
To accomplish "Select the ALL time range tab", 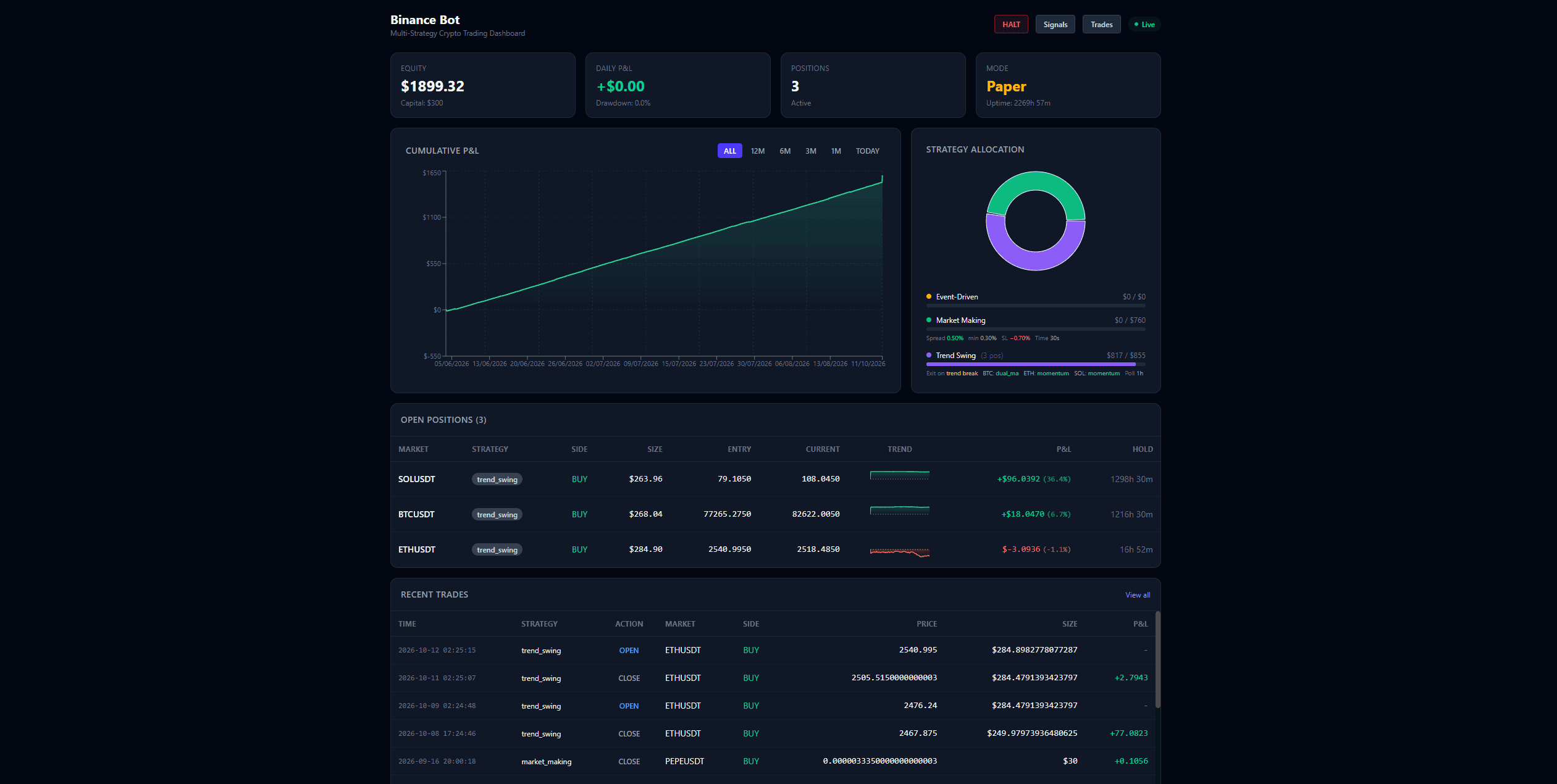I will [730, 151].
